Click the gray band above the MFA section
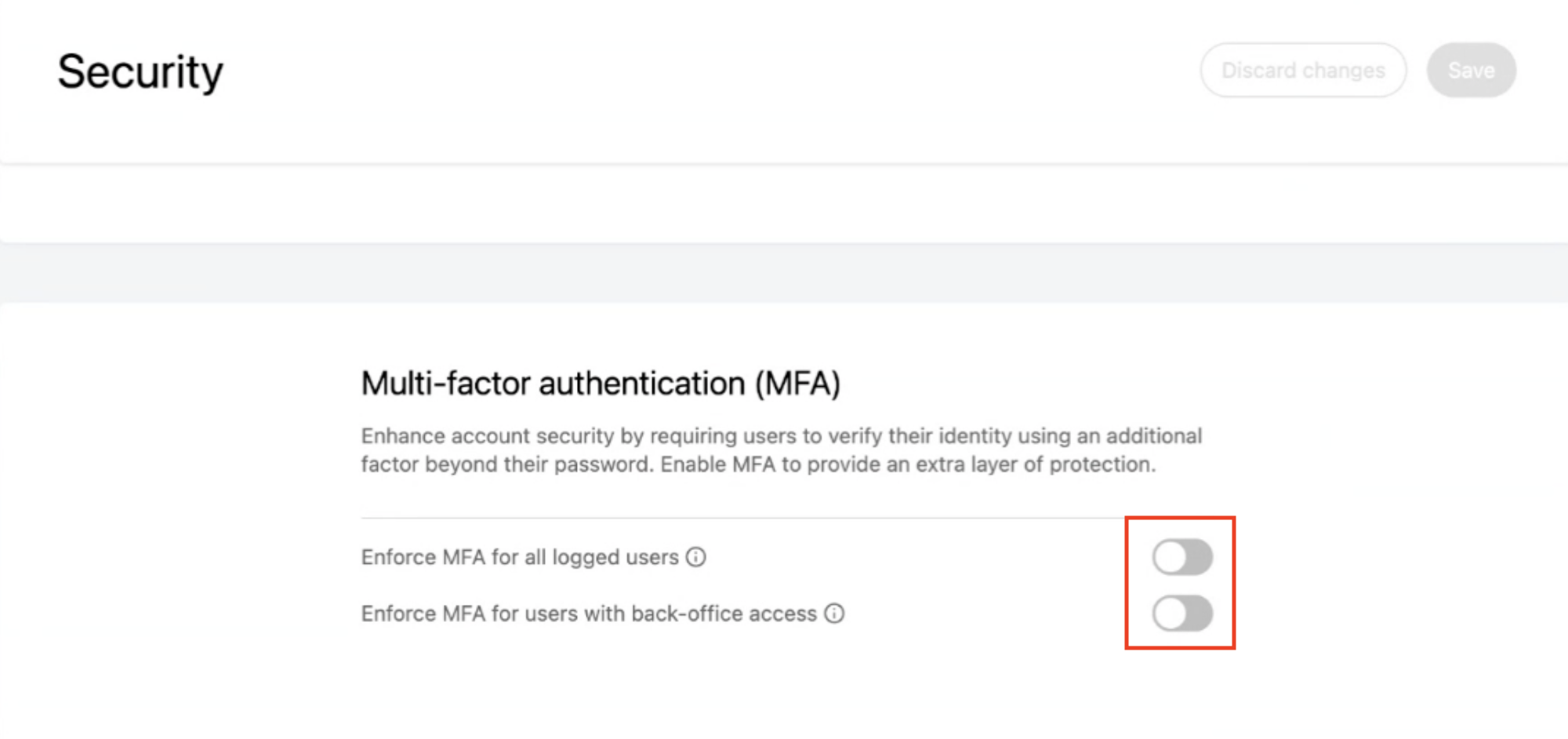 point(784,273)
